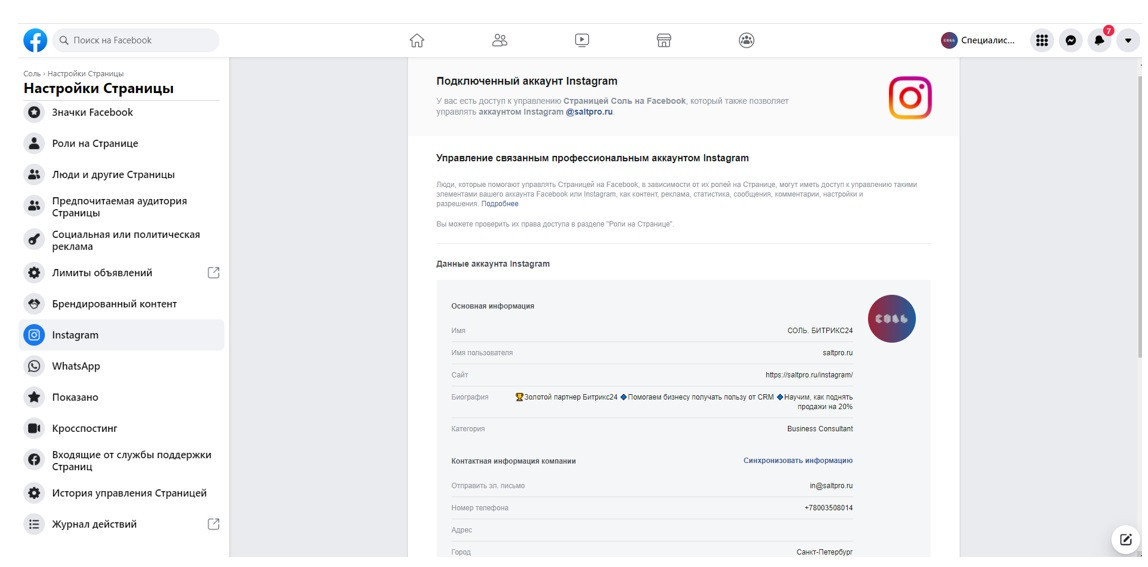Screen dimensions: 1148x567
Task: Open the Groups icon in top navigation
Action: (746, 40)
